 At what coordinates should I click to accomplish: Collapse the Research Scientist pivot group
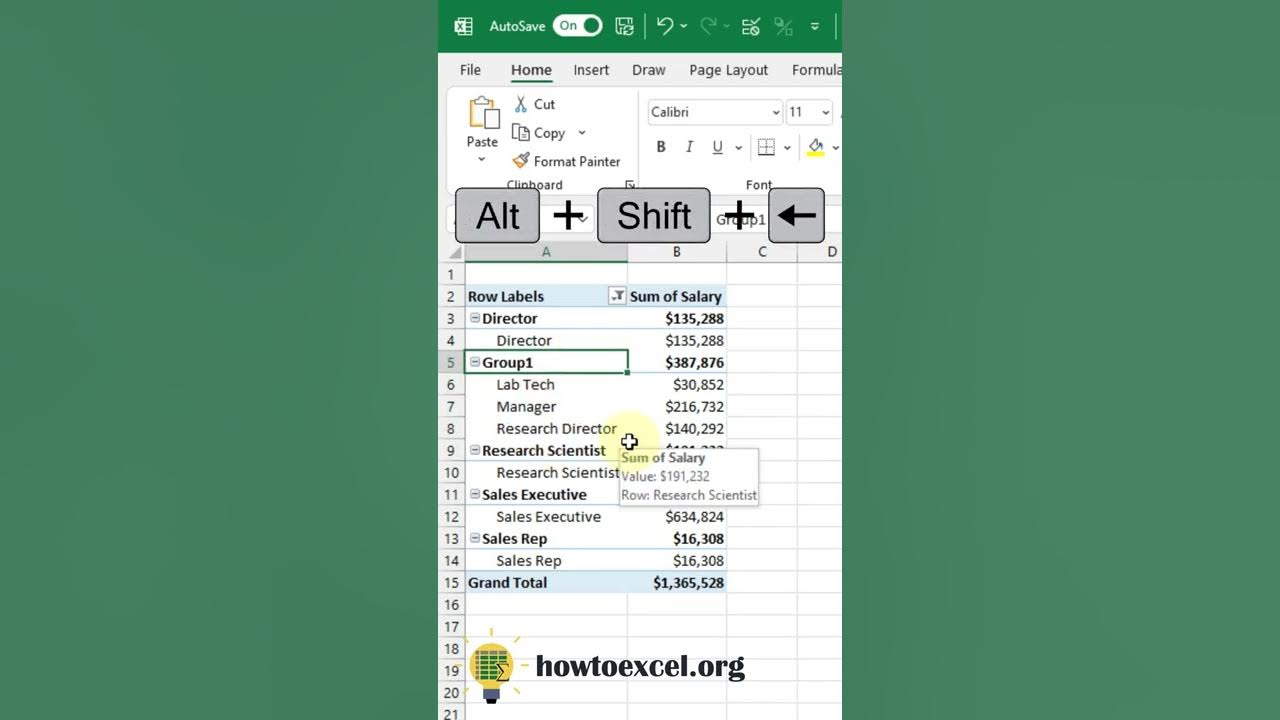pos(475,450)
